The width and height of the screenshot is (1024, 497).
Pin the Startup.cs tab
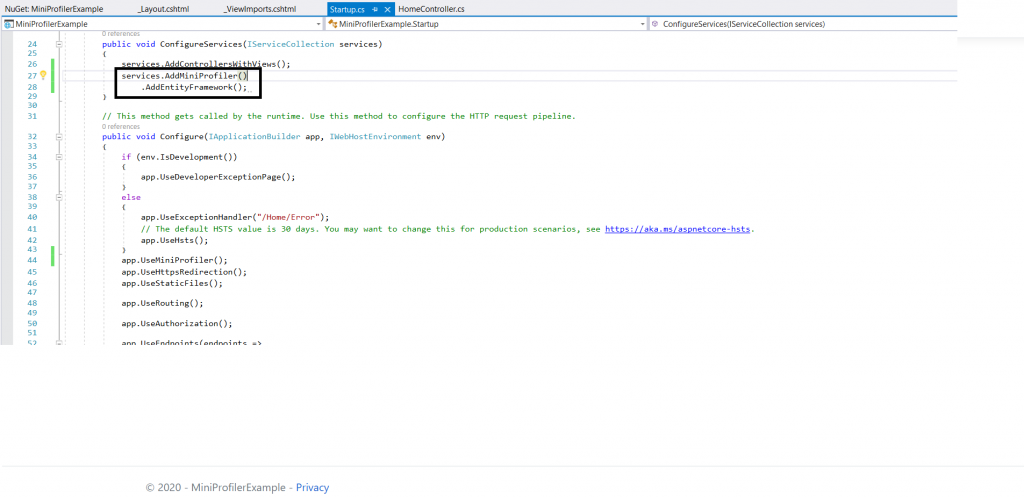[375, 10]
